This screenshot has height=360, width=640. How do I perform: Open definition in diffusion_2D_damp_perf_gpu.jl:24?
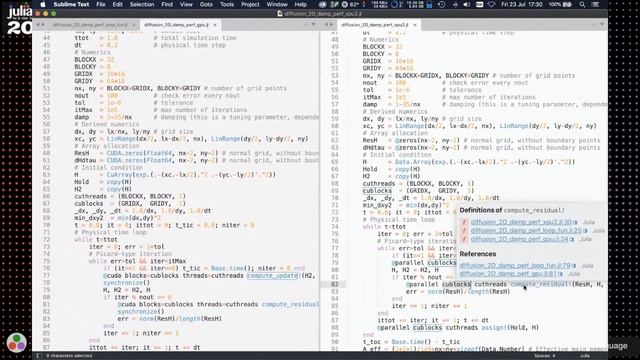click(x=519, y=239)
